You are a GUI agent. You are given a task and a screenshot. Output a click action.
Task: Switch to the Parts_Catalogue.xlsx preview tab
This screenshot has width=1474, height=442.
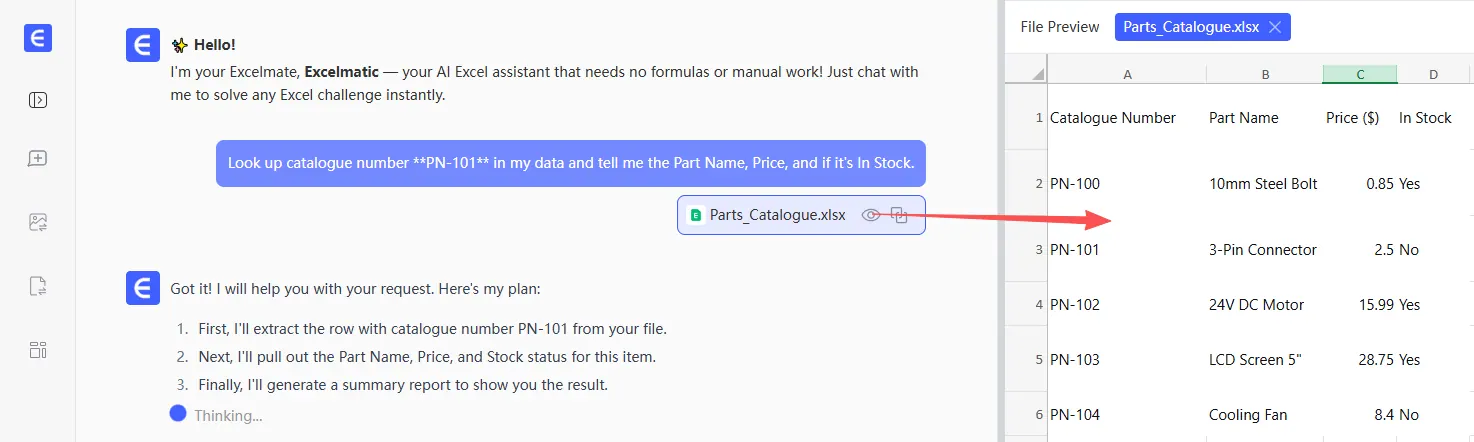pos(1190,28)
